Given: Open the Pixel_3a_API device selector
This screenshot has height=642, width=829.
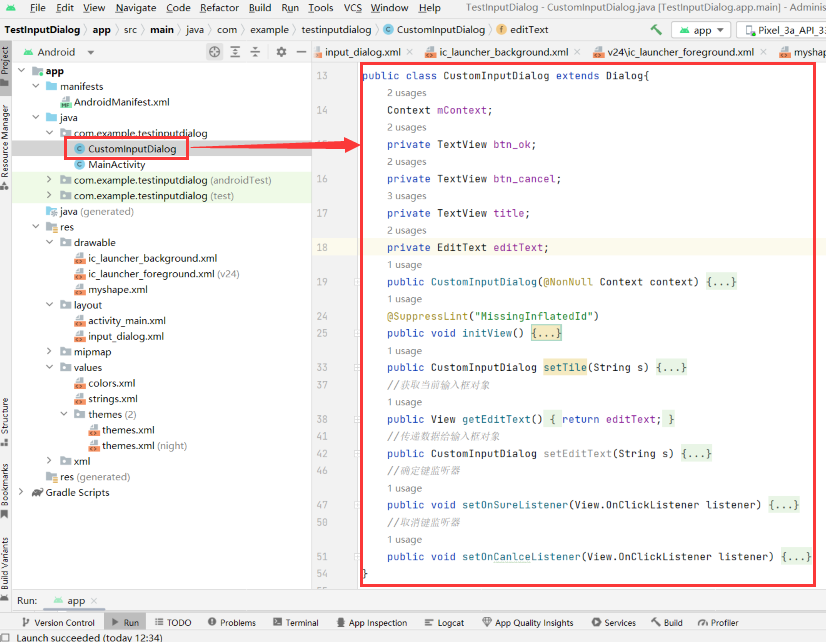Looking at the screenshot, I should pyautogui.click(x=782, y=30).
